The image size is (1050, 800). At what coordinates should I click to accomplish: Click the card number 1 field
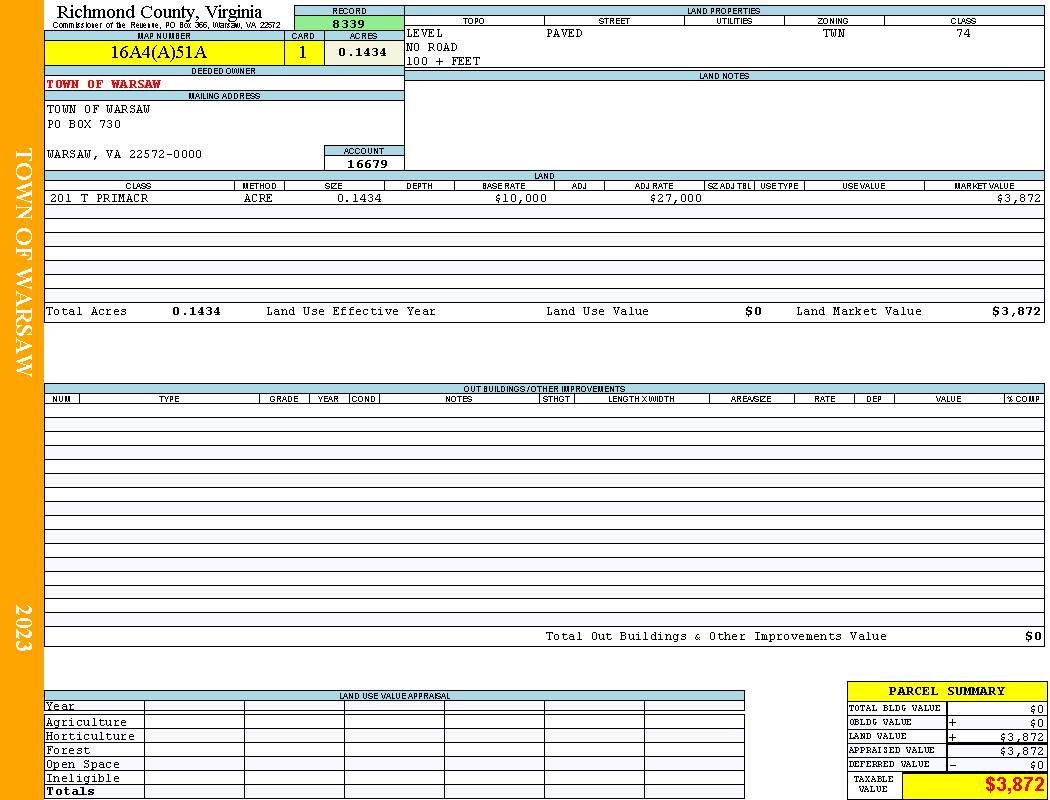click(x=303, y=52)
